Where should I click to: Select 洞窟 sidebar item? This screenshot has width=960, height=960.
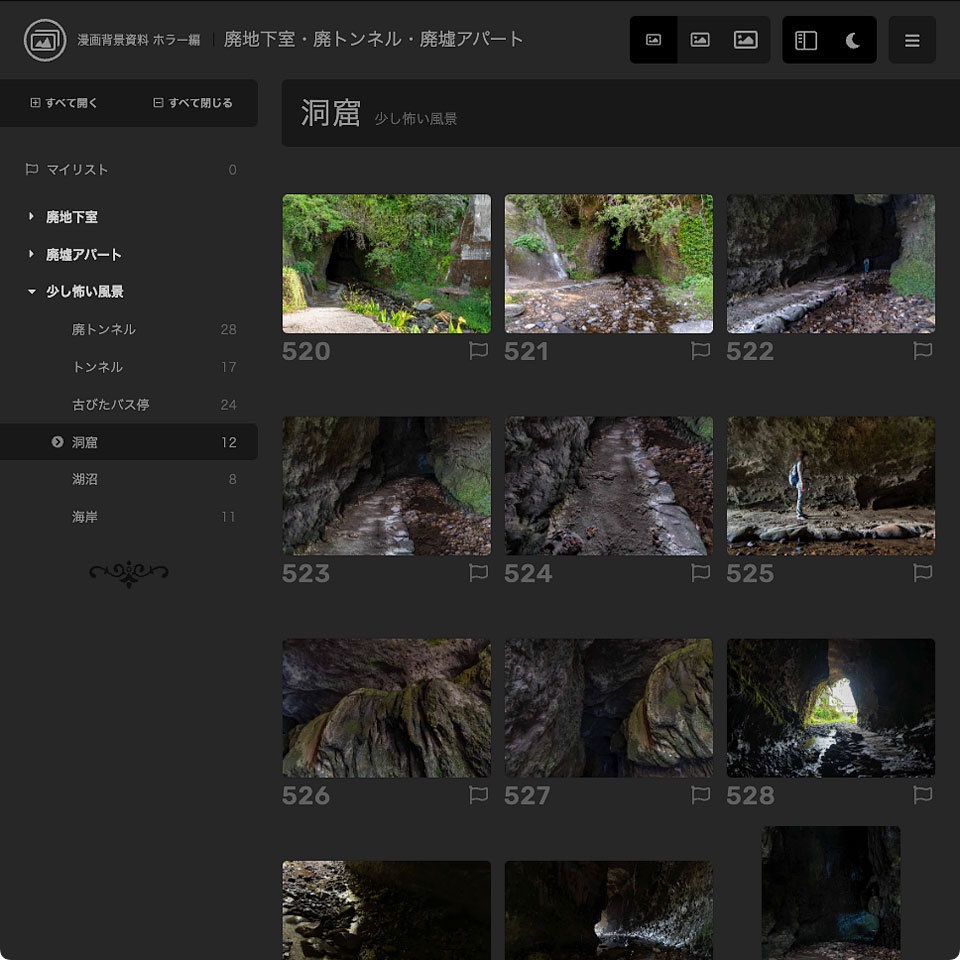point(129,442)
